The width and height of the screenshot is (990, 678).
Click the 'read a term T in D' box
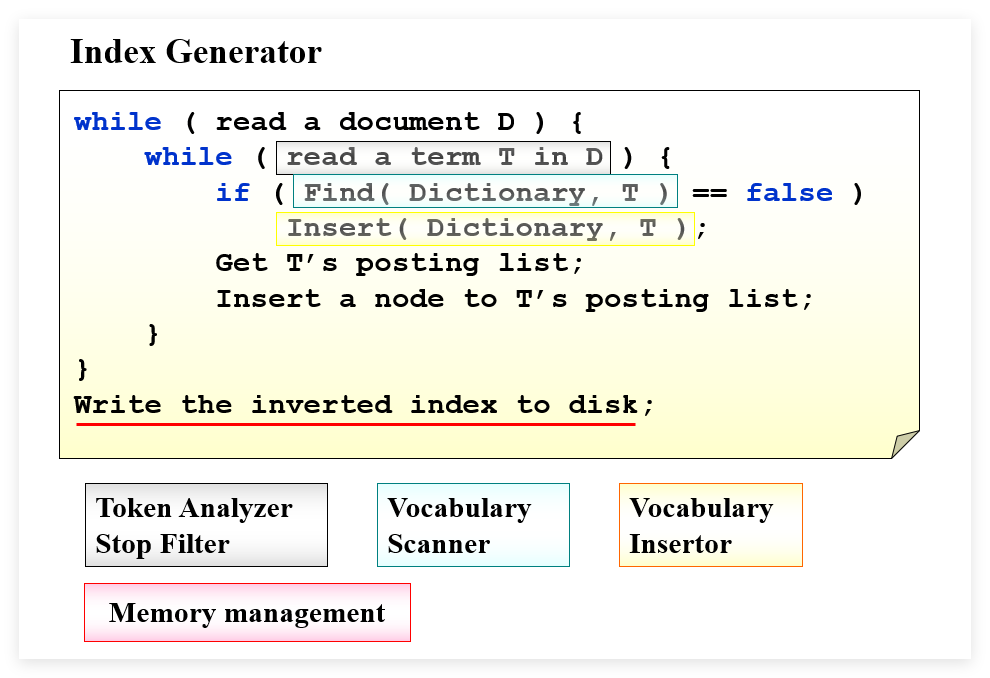(x=443, y=158)
